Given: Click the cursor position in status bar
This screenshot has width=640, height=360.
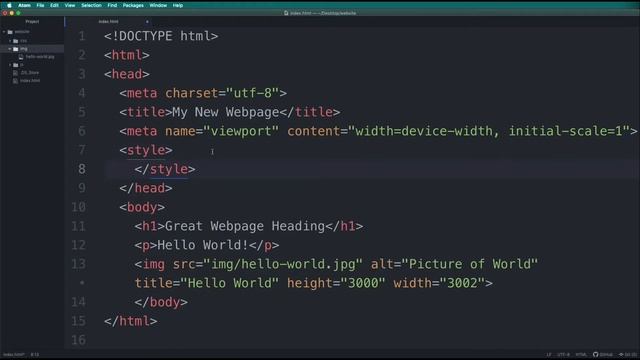Looking at the screenshot, I should tap(35, 355).
